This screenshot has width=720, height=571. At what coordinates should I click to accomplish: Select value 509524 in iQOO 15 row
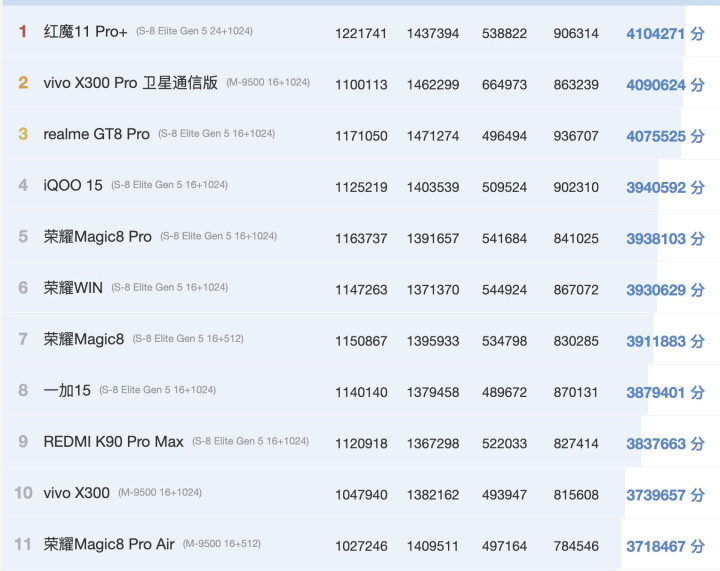click(x=504, y=187)
